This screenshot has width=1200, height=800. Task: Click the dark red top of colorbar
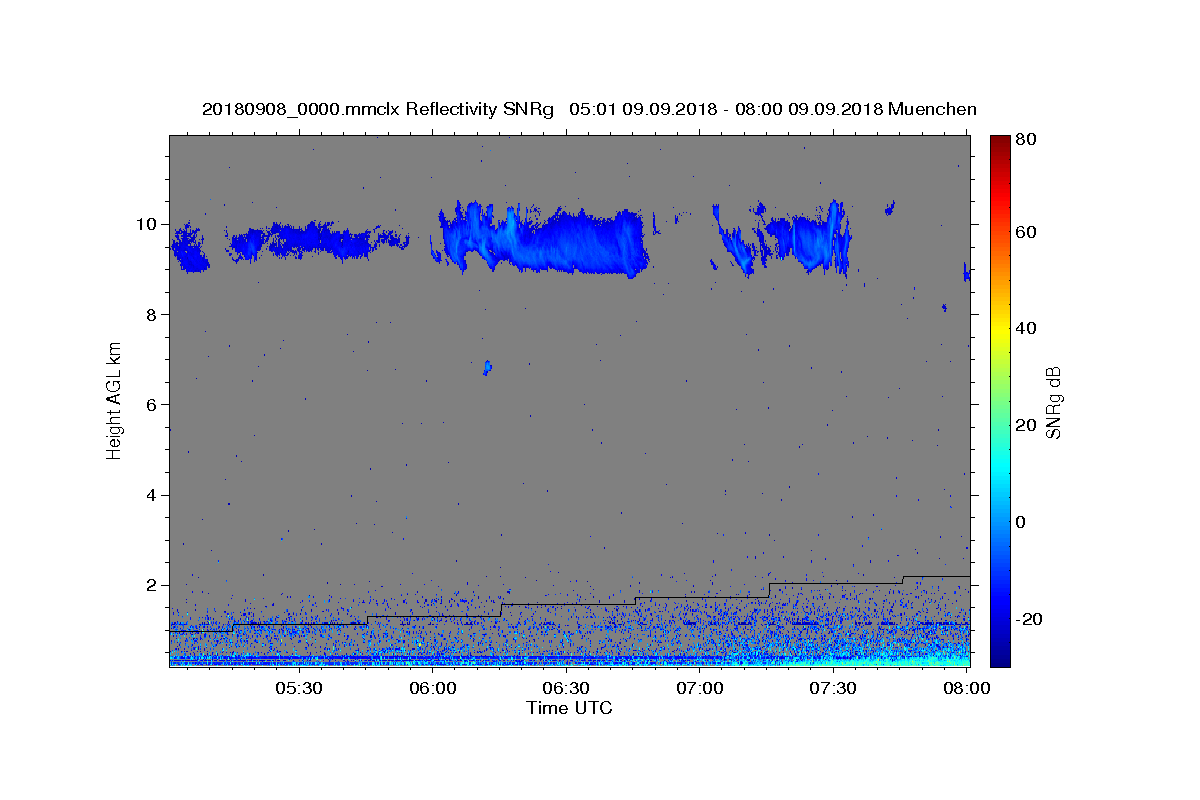[999, 142]
